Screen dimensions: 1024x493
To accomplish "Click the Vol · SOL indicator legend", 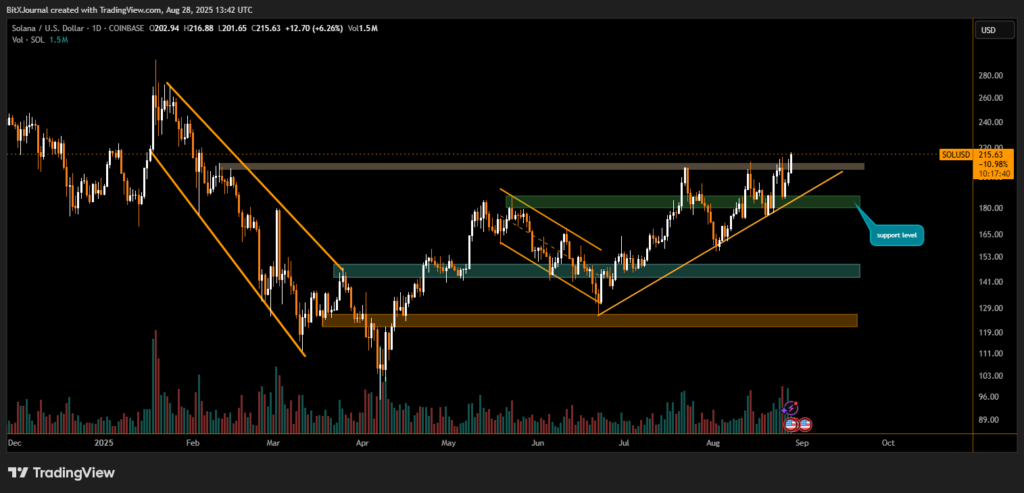I will (32, 43).
